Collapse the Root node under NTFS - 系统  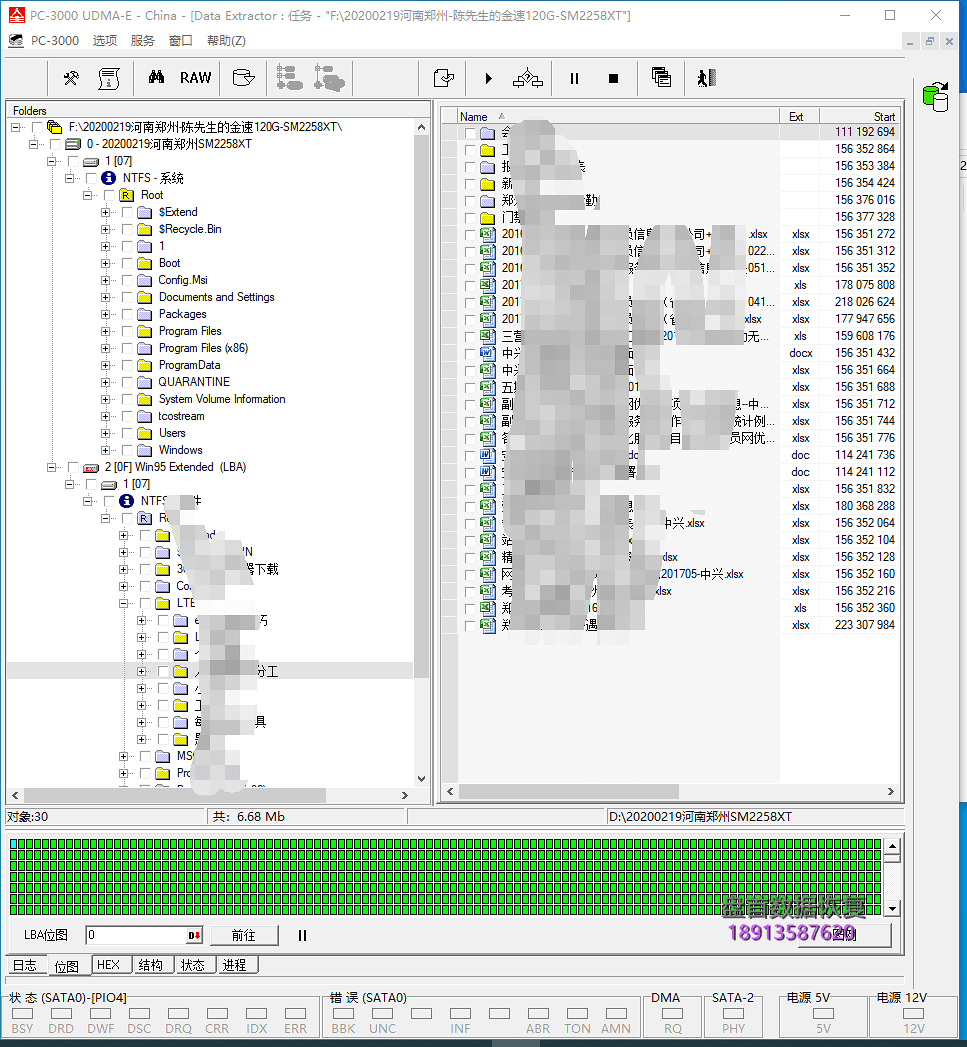point(87,195)
